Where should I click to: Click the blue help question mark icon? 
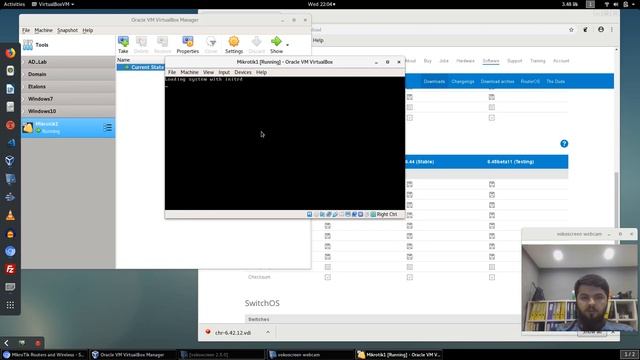click(x=564, y=144)
